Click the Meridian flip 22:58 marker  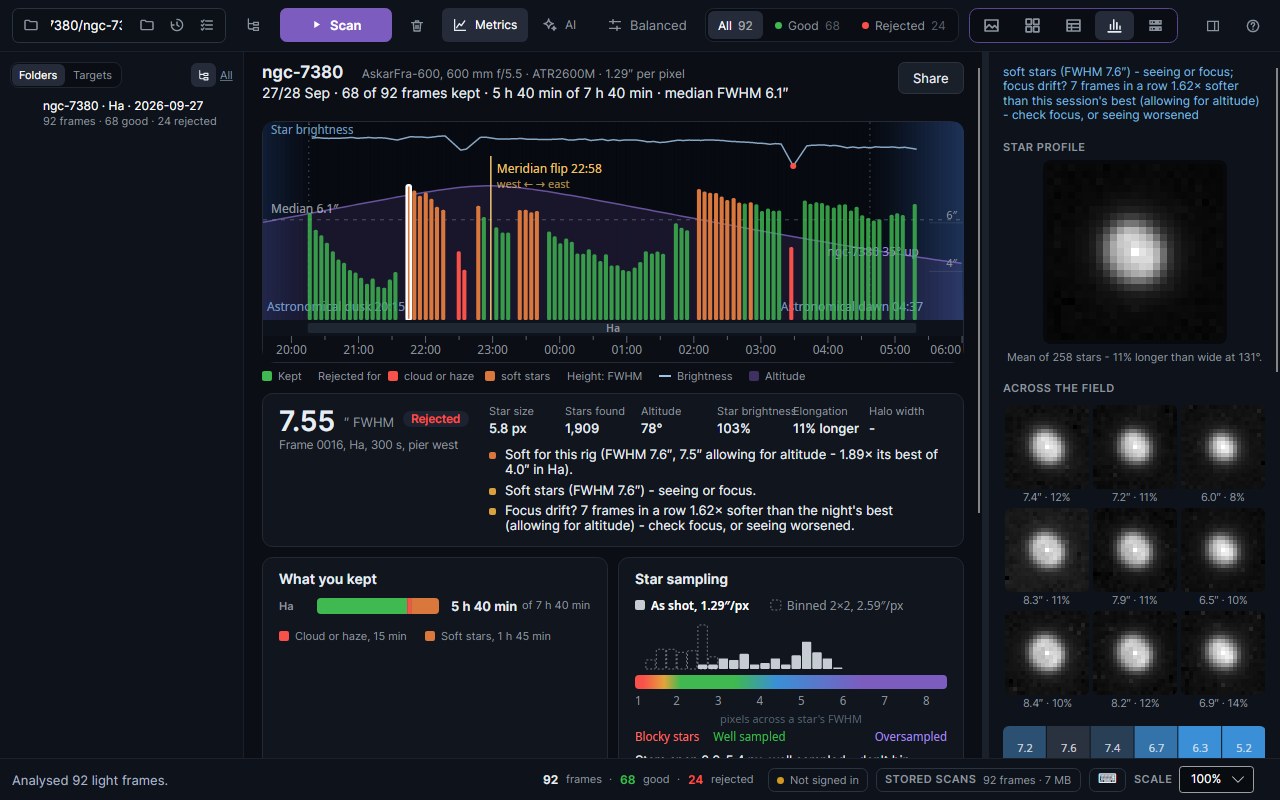pyautogui.click(x=549, y=168)
